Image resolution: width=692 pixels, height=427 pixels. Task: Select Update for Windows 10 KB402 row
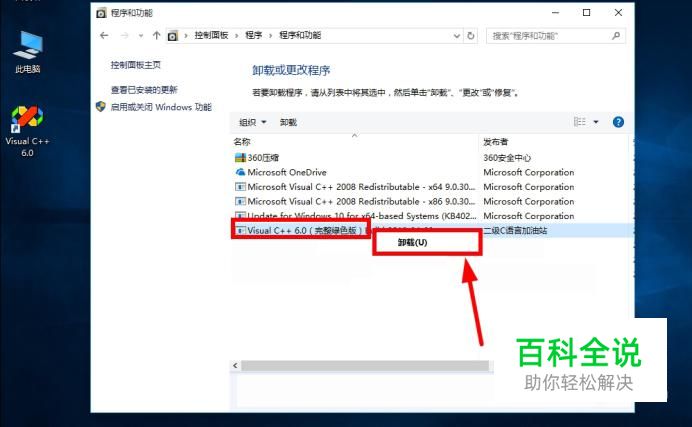[x=430, y=216]
